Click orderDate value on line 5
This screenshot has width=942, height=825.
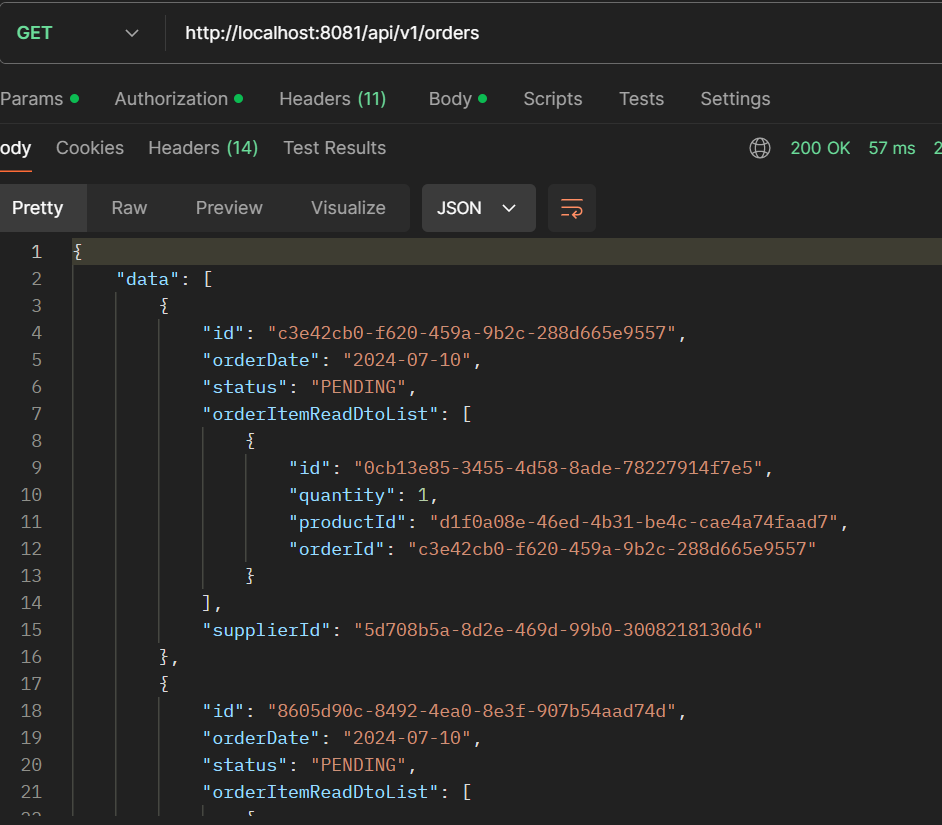(407, 360)
